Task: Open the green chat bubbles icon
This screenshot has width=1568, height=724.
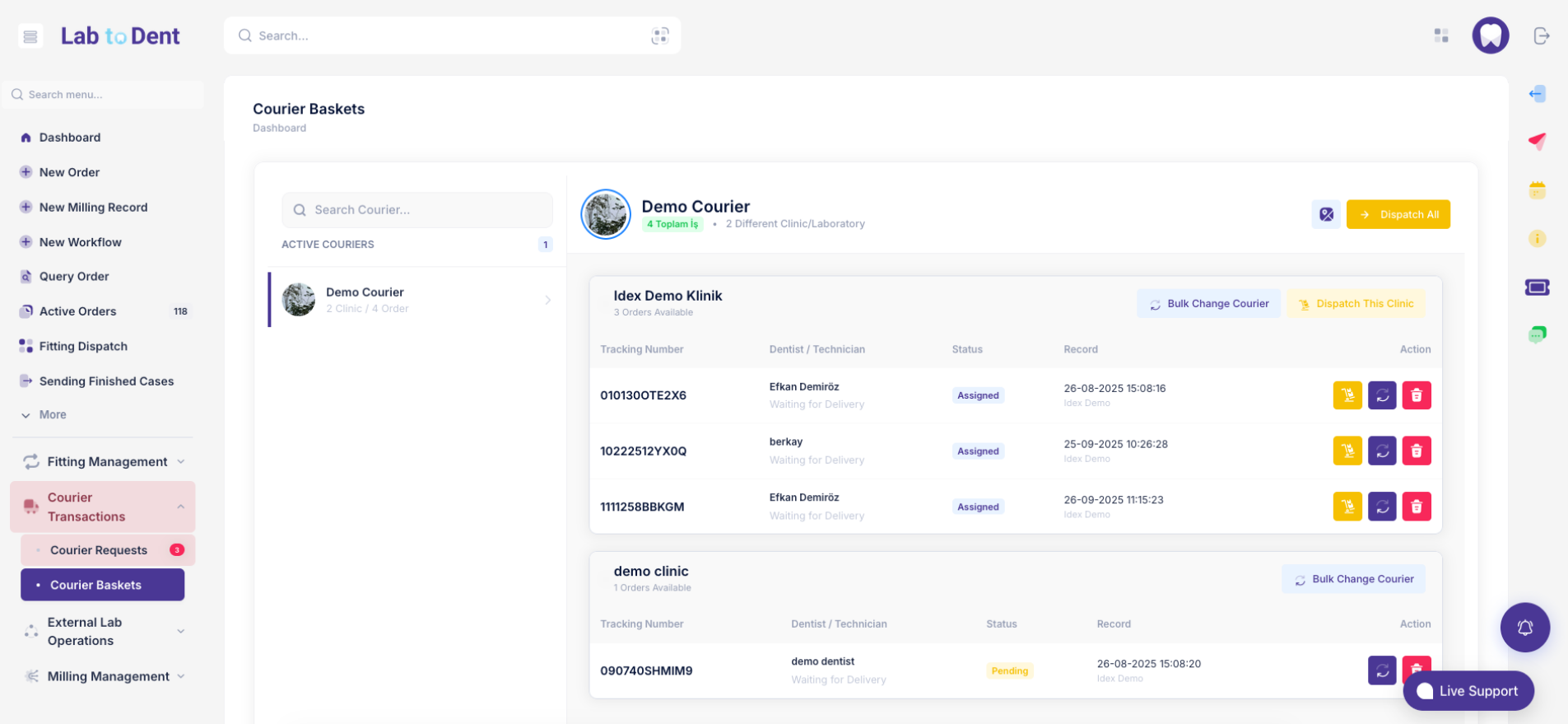Action: (1537, 334)
